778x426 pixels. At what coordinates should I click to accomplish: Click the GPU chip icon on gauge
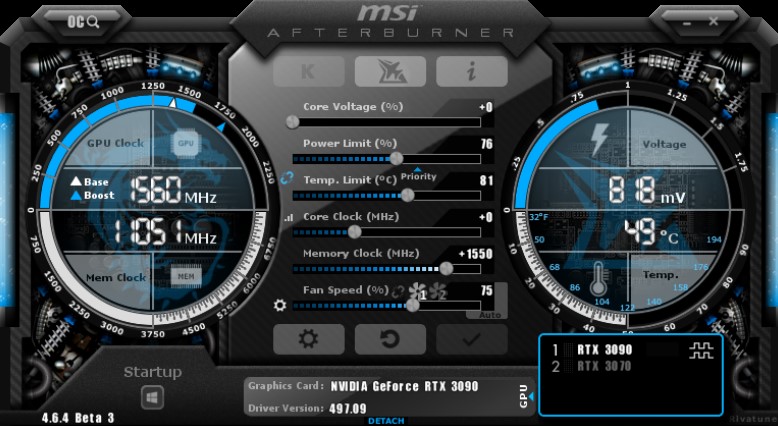[x=186, y=143]
